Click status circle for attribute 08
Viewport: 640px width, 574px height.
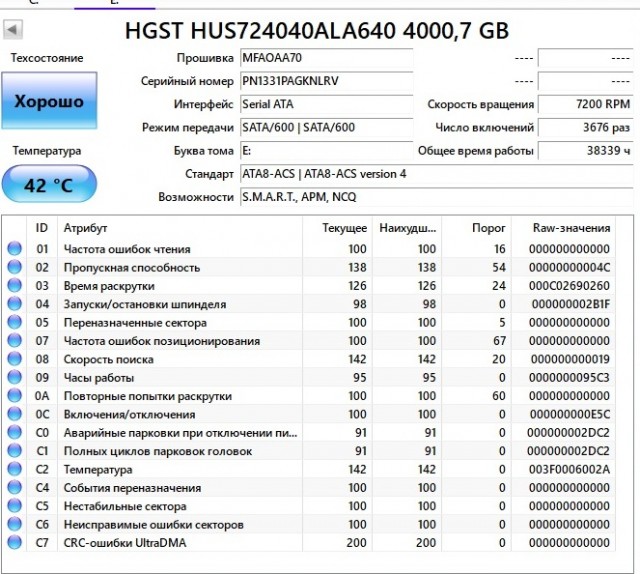coord(15,359)
